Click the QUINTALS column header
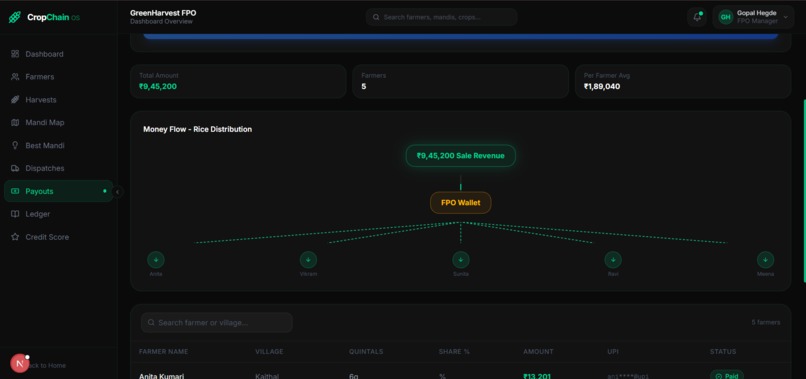This screenshot has width=806, height=379. 366,352
